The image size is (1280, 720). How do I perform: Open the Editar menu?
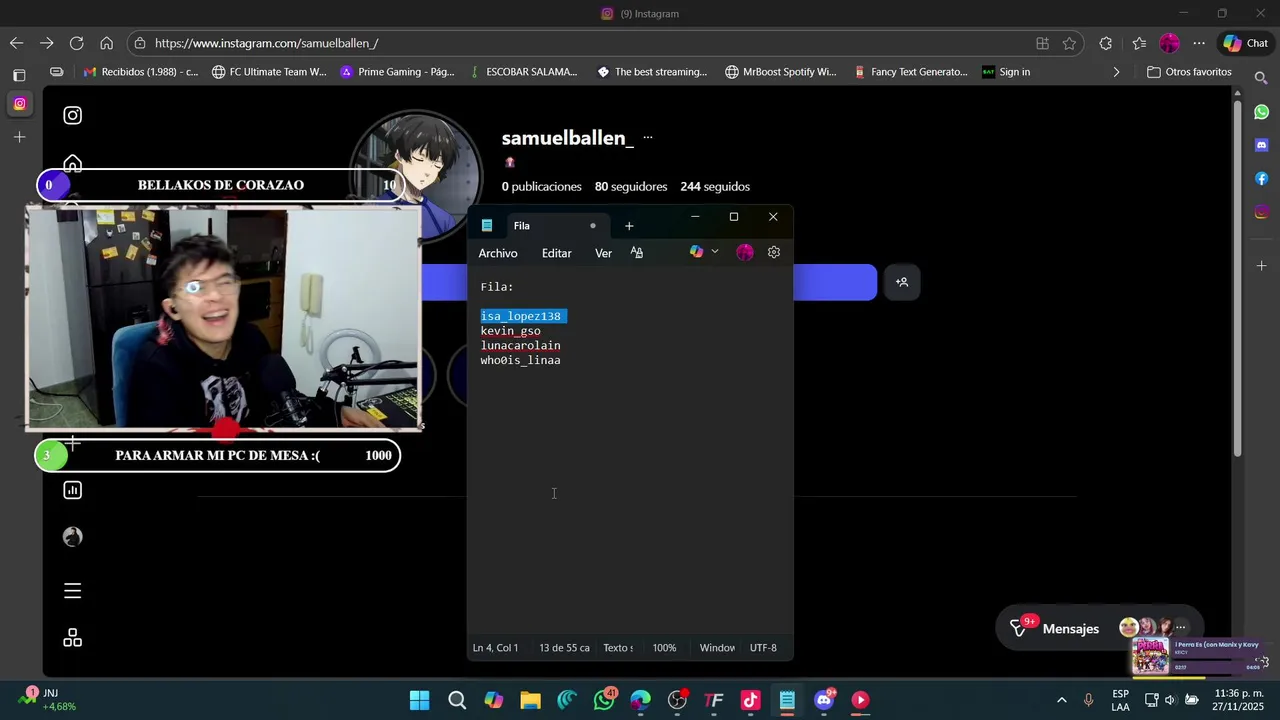557,254
